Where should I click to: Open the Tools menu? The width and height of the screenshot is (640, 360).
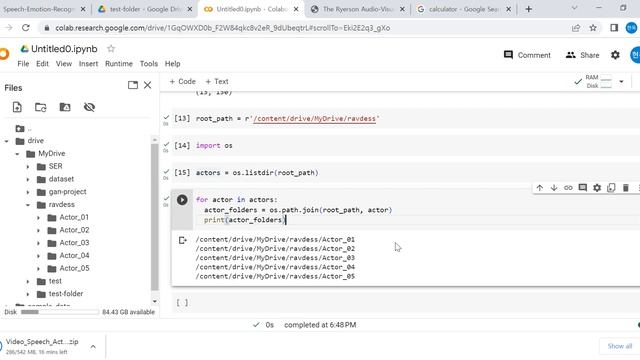click(149, 64)
